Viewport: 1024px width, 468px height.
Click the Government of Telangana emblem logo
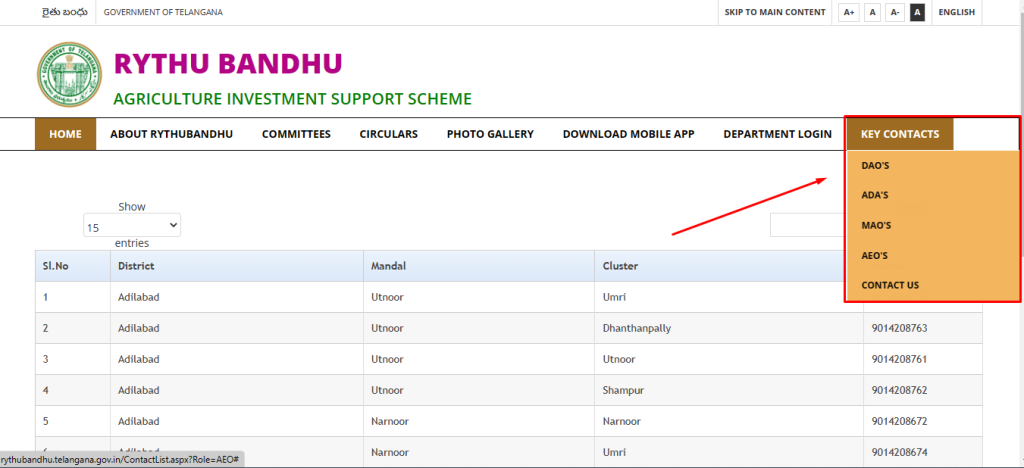tap(69, 76)
